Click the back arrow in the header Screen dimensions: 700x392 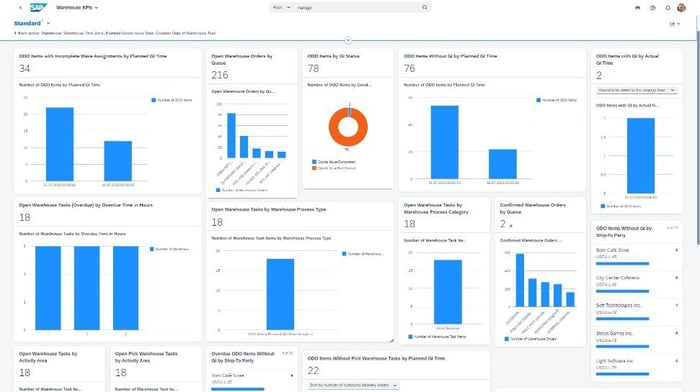point(20,8)
